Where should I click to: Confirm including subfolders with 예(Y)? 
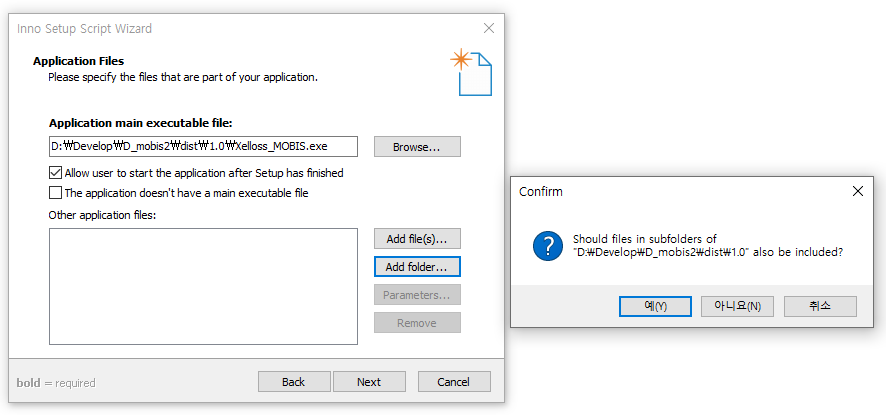click(x=655, y=306)
